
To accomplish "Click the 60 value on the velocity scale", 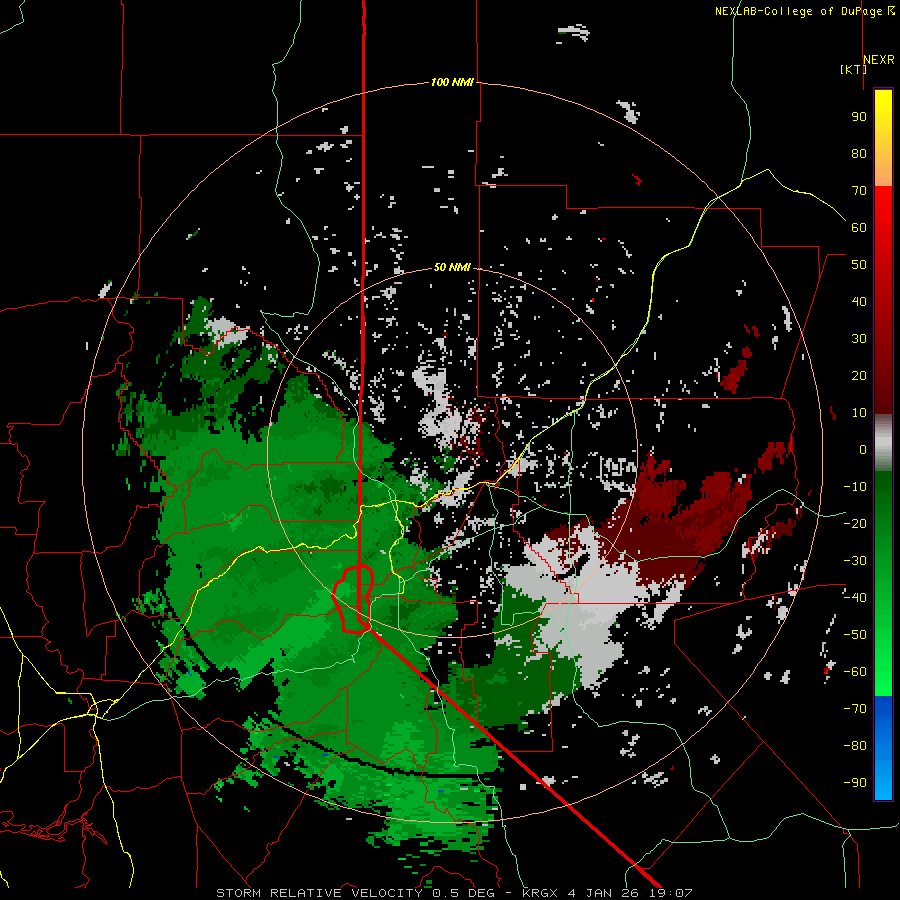I will tap(859, 227).
